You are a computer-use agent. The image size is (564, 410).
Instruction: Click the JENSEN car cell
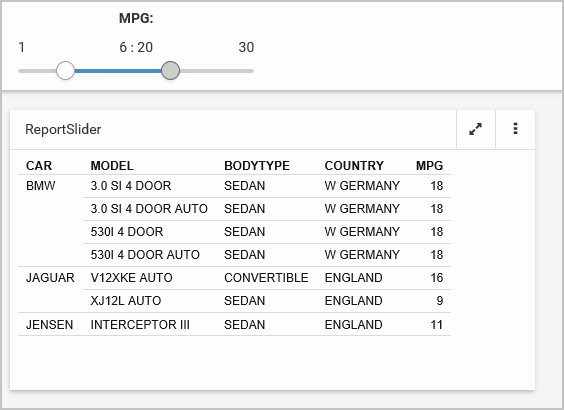(x=50, y=325)
